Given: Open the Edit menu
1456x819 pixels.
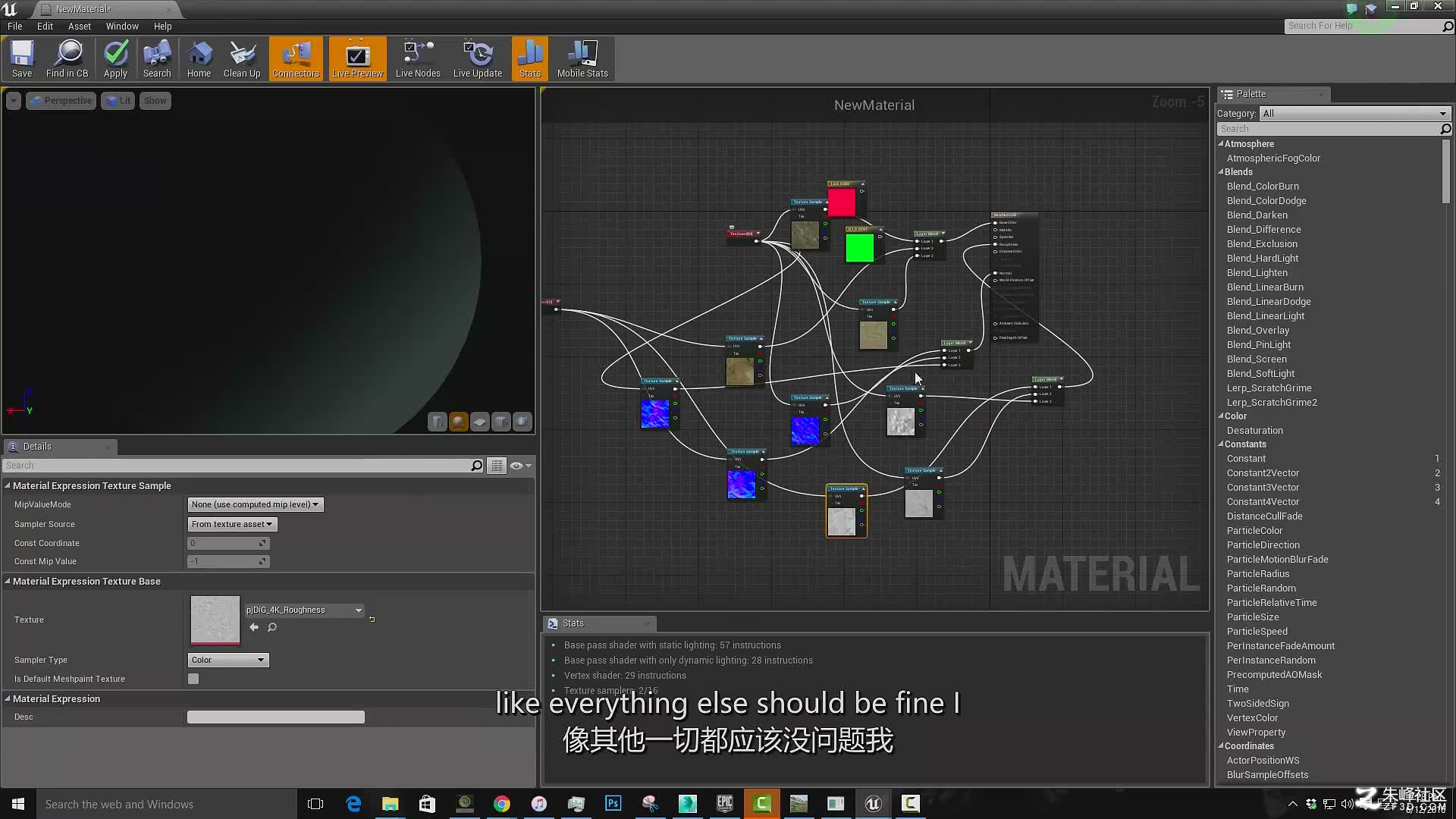Looking at the screenshot, I should click(x=45, y=26).
